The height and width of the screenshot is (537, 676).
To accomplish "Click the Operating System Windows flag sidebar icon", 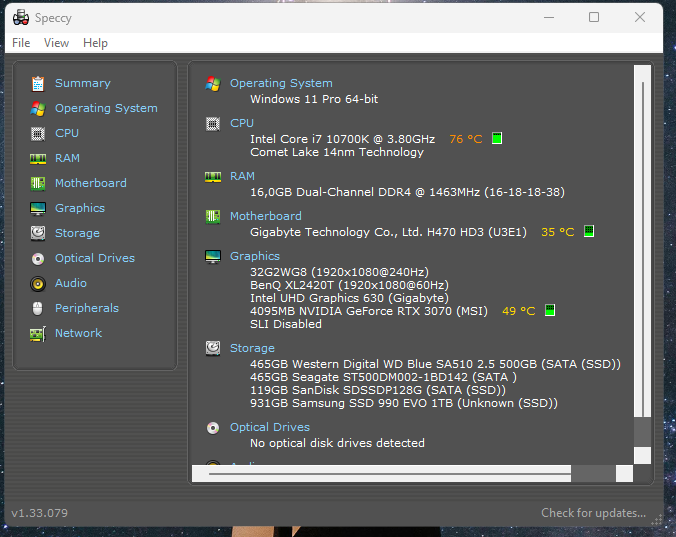I will (x=38, y=108).
